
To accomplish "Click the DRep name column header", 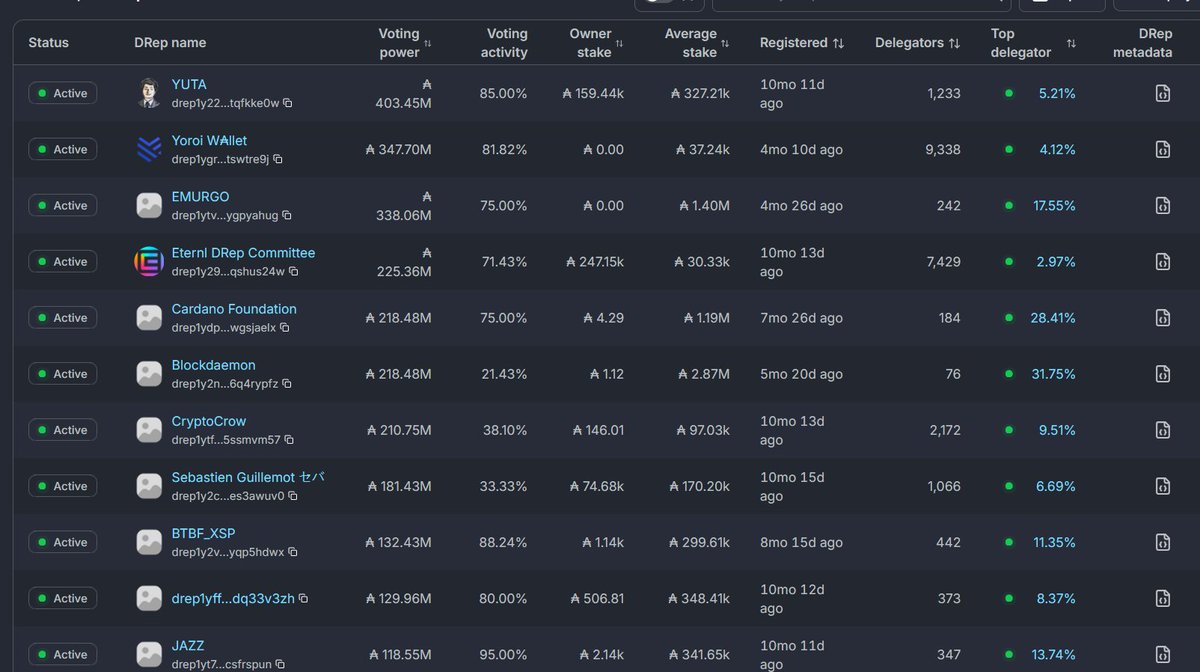I will (170, 43).
